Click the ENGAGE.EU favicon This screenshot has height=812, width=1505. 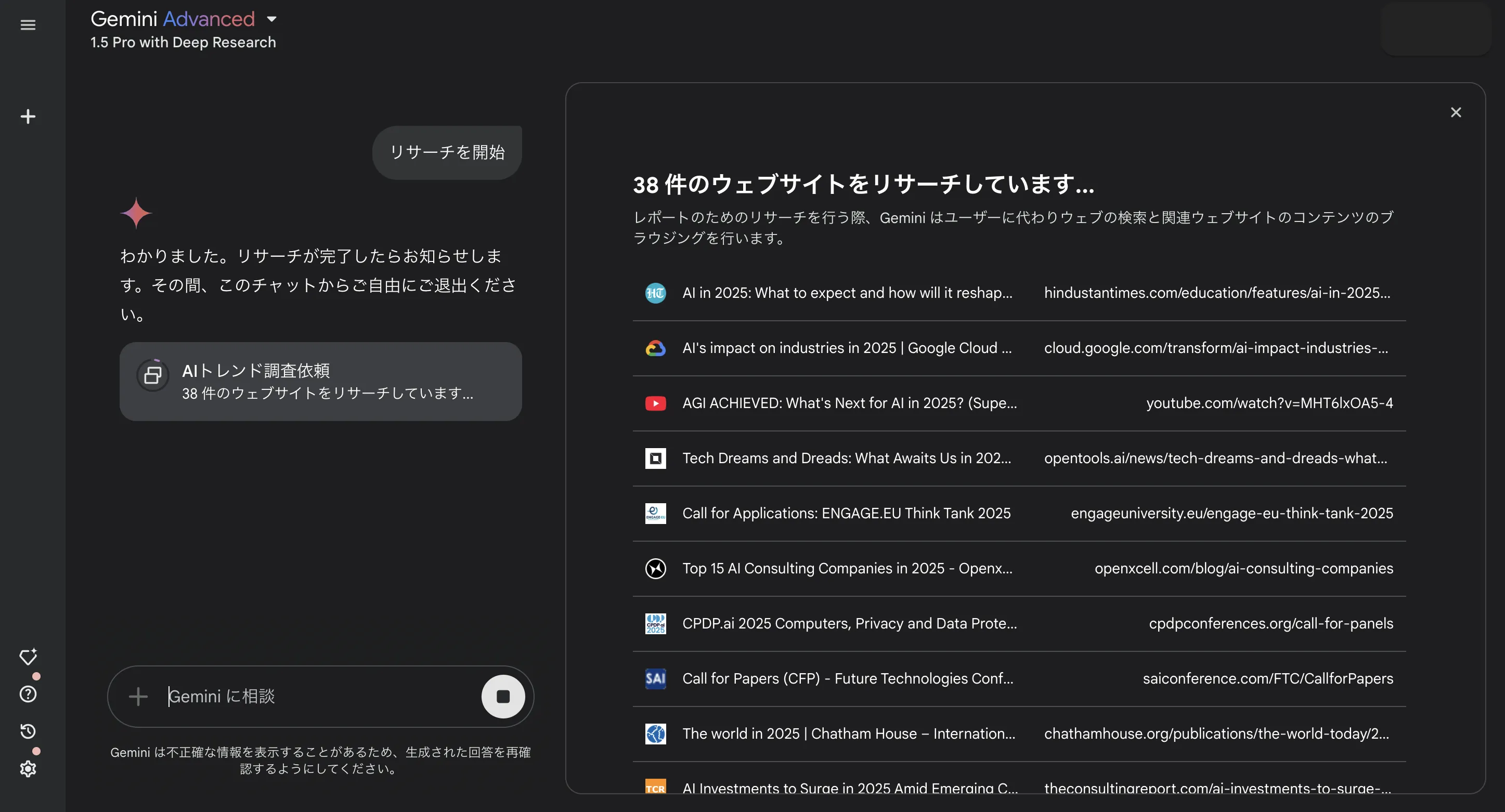[x=655, y=514]
